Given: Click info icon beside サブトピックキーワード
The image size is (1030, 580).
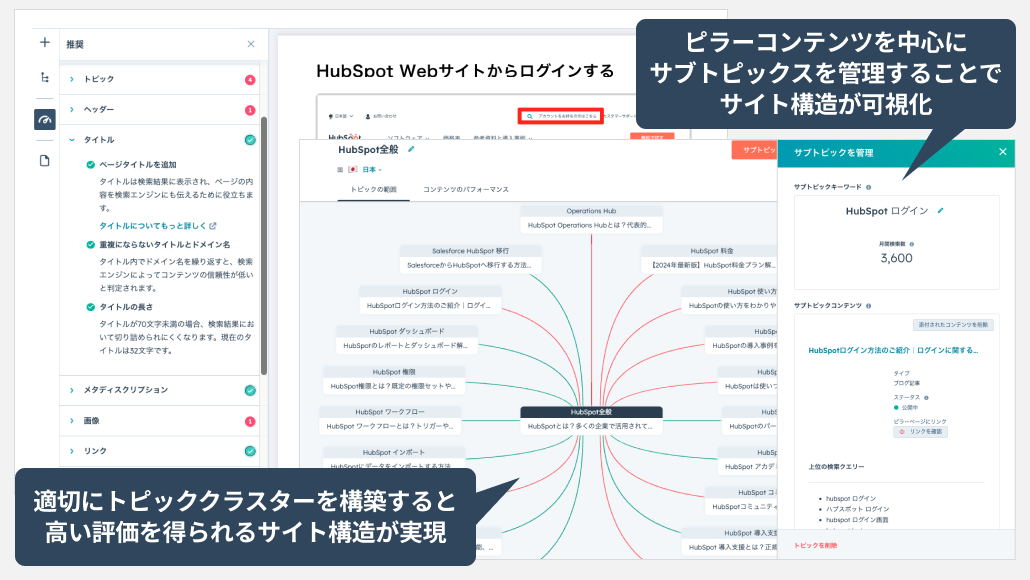Looking at the screenshot, I should point(868,187).
